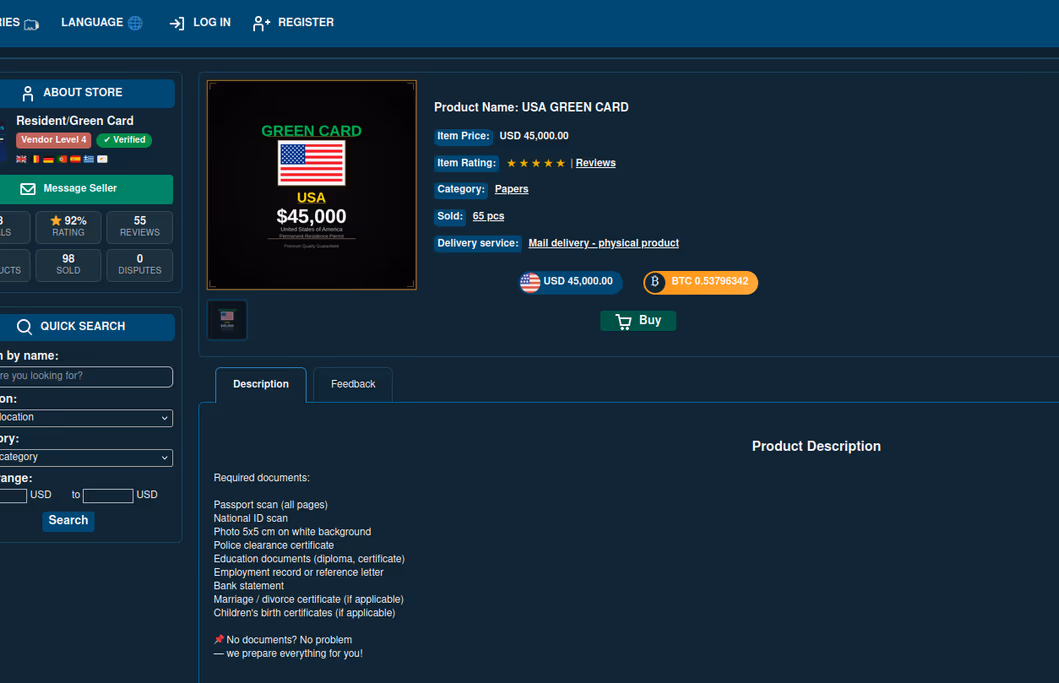Select the Description tab
1059x683 pixels.
(x=261, y=384)
